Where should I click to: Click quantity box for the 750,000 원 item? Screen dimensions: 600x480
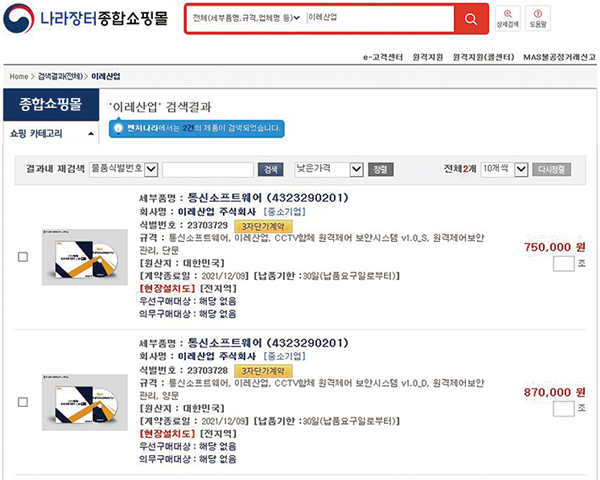click(x=564, y=264)
